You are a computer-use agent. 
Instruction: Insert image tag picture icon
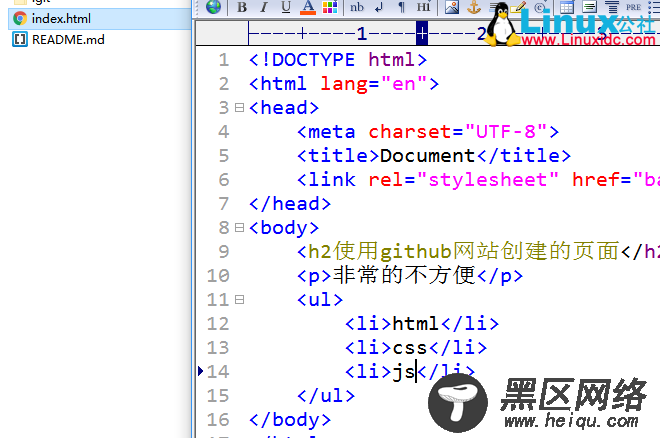coord(452,7)
